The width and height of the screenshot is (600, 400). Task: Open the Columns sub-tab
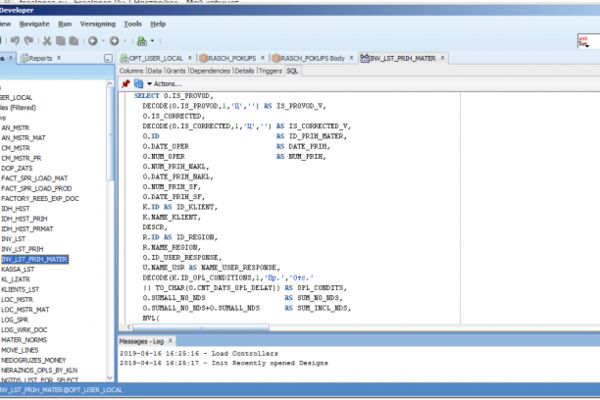pos(131,71)
